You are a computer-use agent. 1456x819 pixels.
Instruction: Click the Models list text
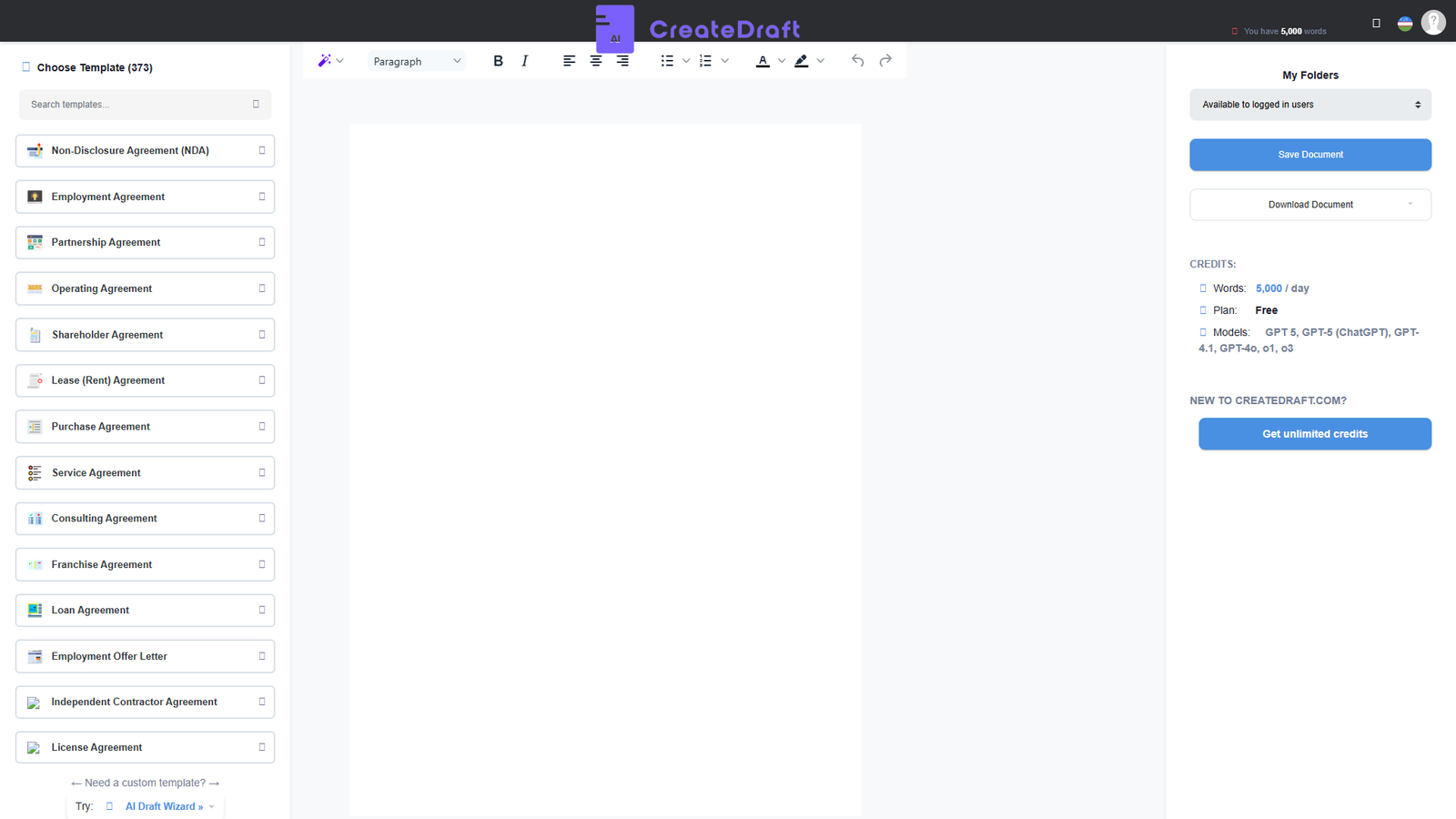1309,340
